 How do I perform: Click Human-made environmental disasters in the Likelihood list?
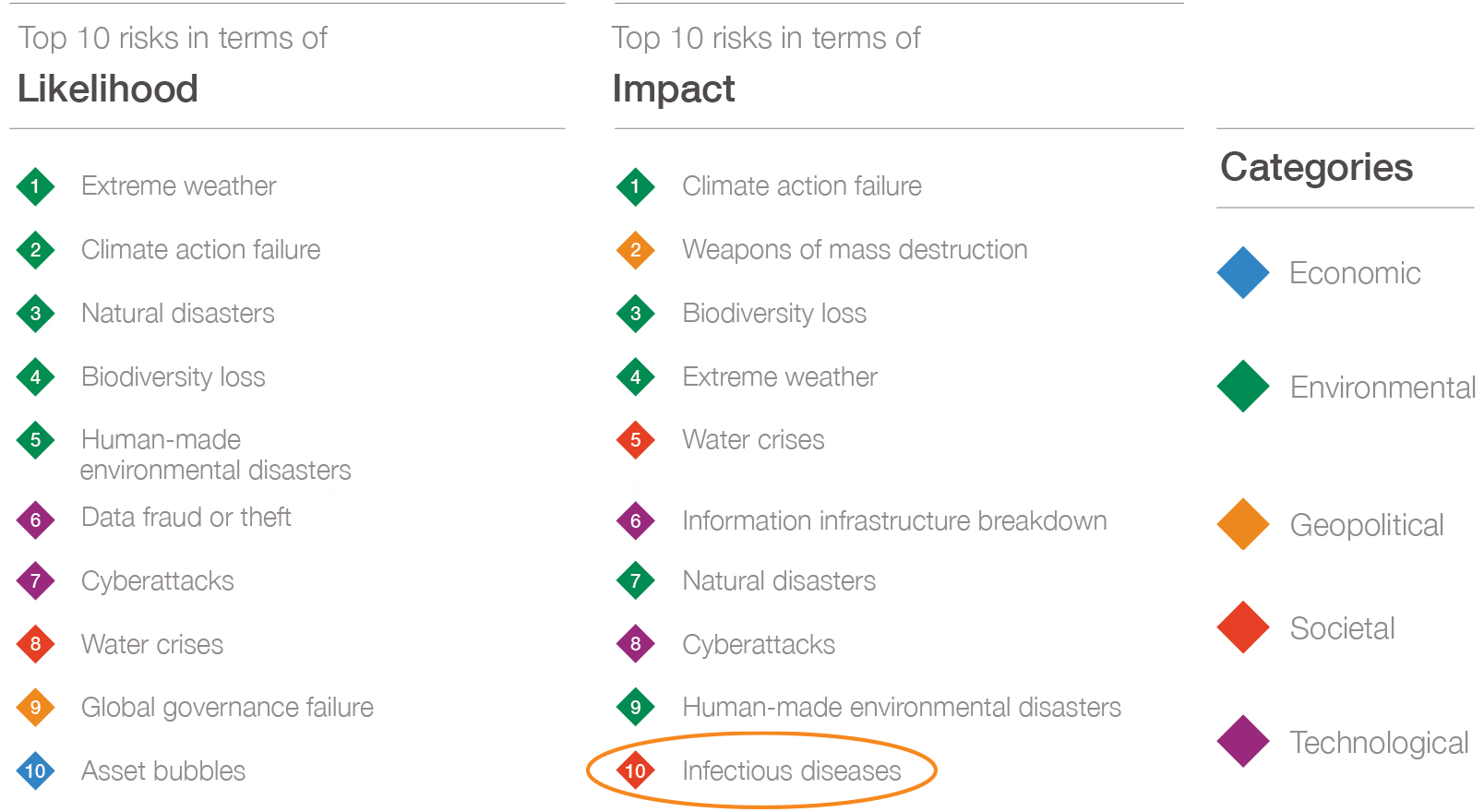pos(216,455)
